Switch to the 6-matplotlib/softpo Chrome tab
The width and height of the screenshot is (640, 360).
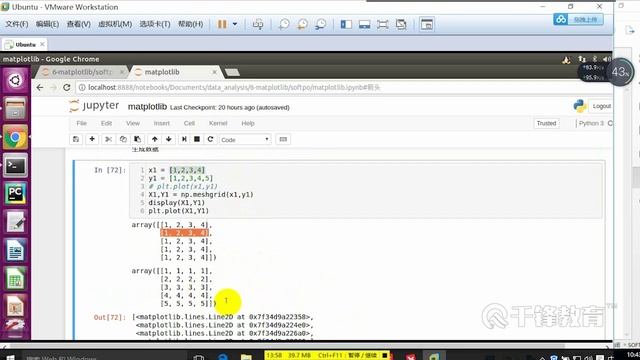(82, 72)
